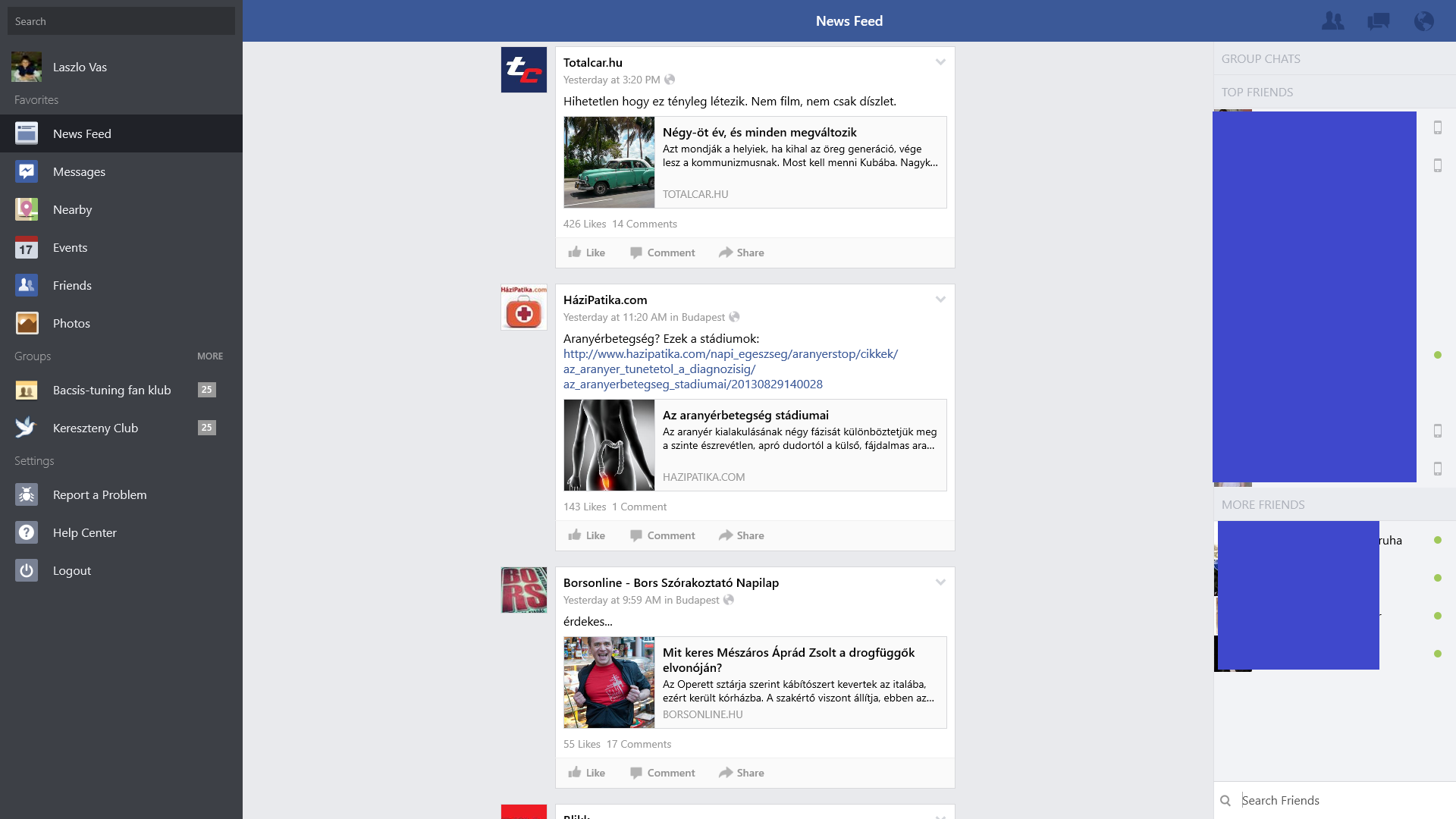This screenshot has width=1456, height=819.
Task: Click the Messages sidebar icon
Action: (27, 171)
